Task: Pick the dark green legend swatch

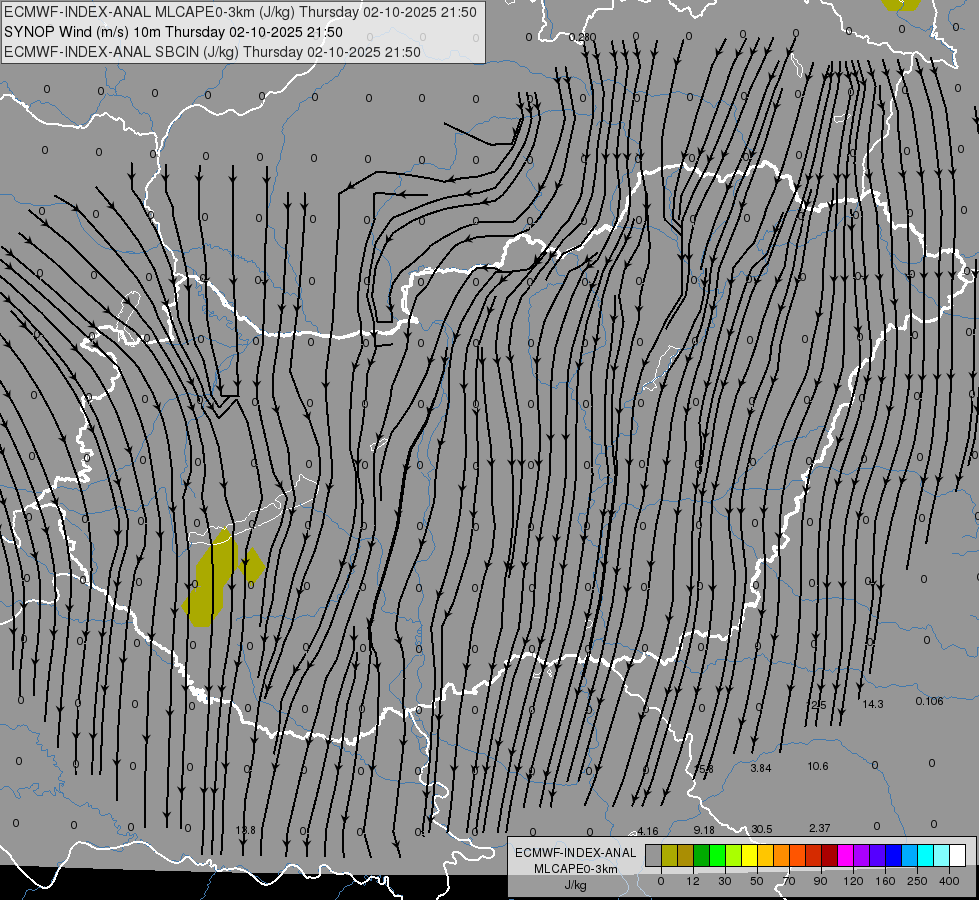Action: (x=702, y=856)
